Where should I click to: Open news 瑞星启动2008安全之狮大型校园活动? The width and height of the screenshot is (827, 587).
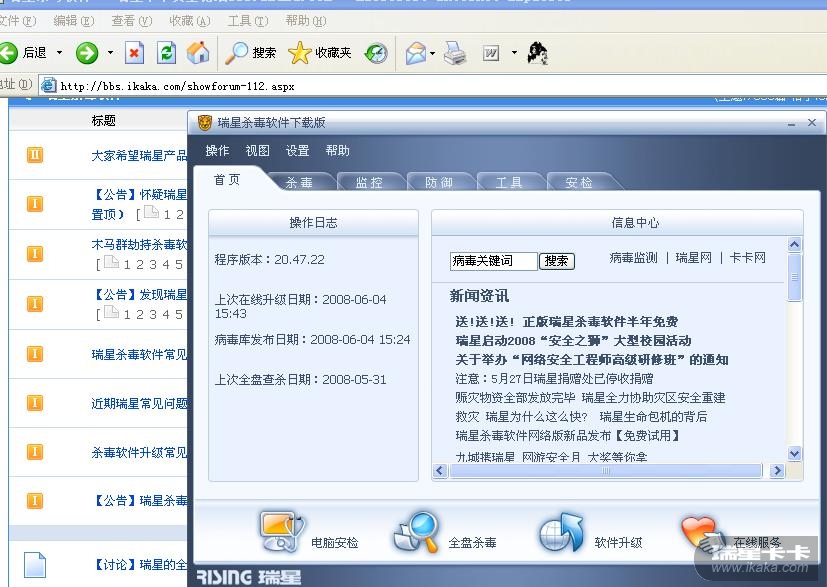point(573,341)
